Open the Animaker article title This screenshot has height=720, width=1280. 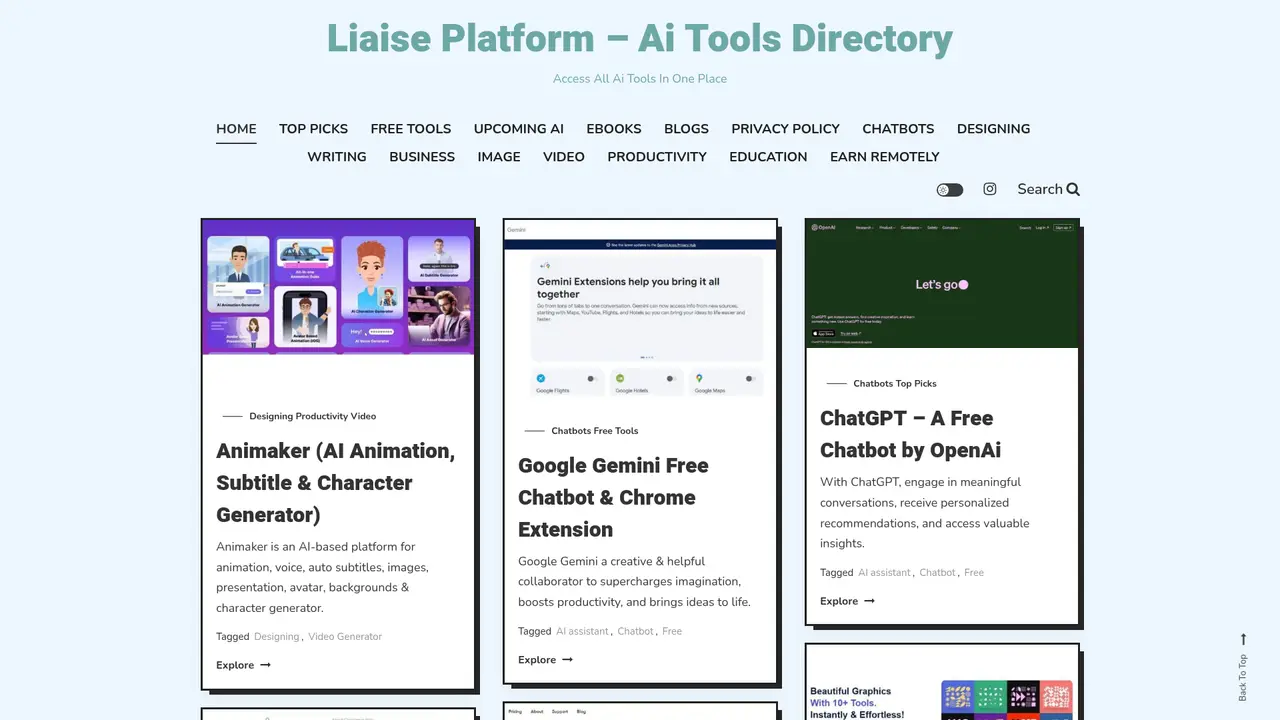pyautogui.click(x=336, y=483)
